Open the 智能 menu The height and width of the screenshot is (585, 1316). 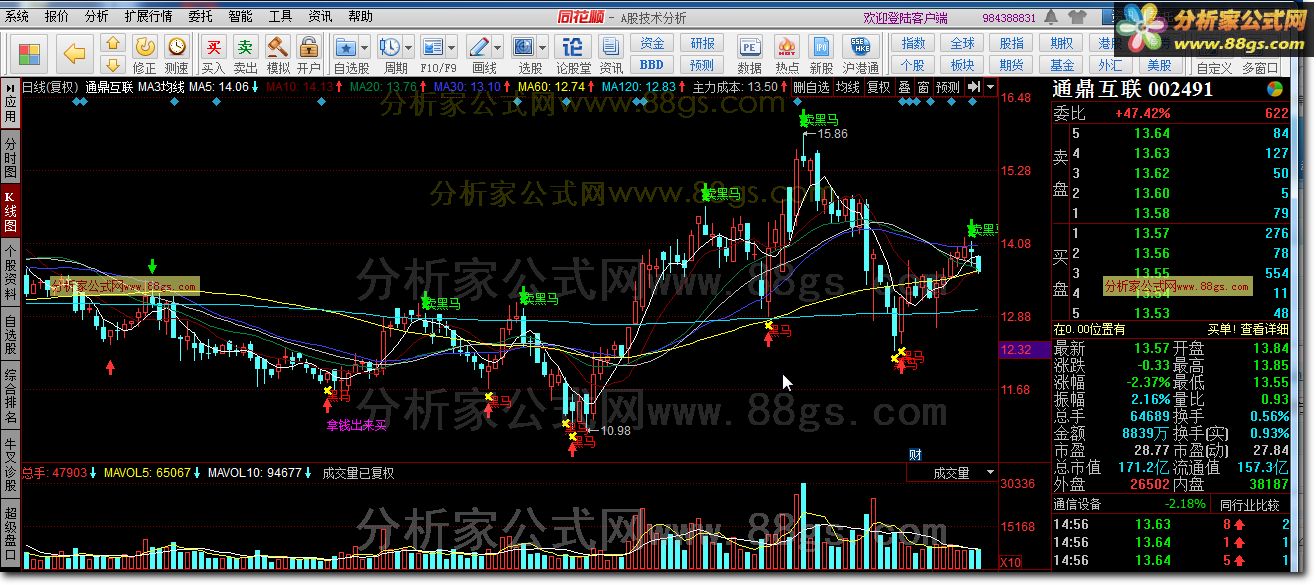coord(240,17)
